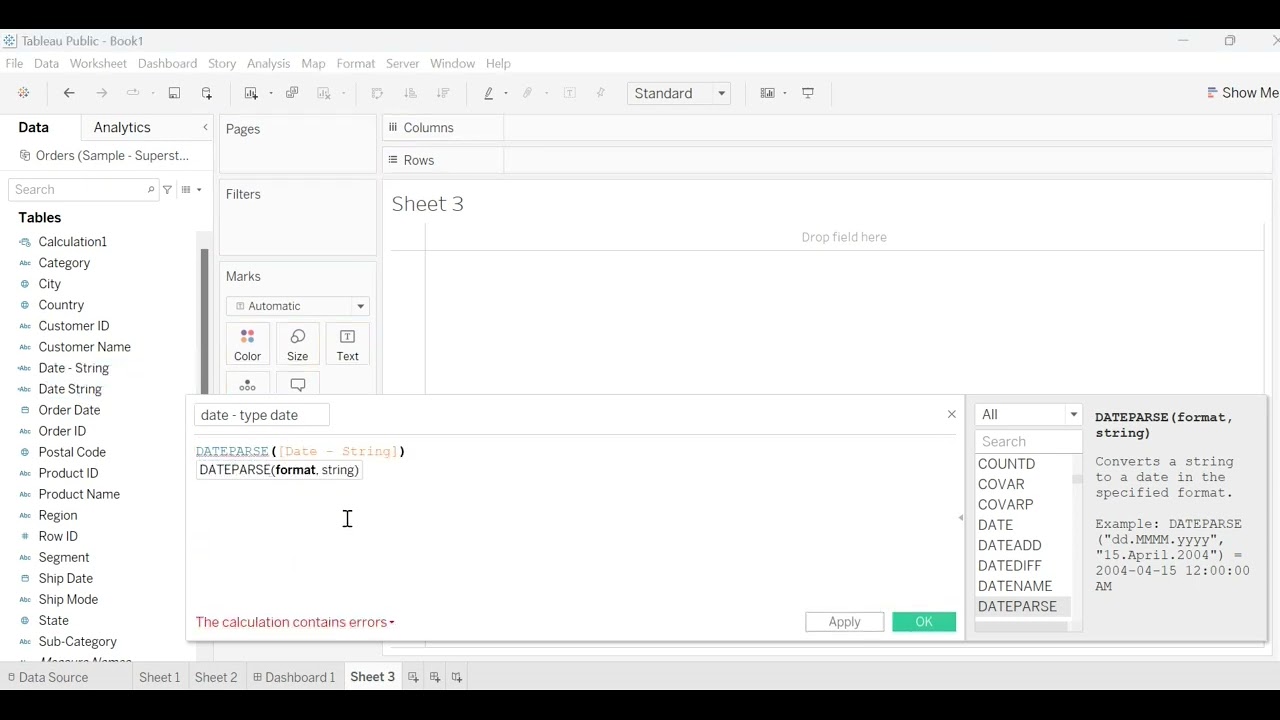Switch to the Sheet 1 tab
This screenshot has width=1280, height=720.
point(160,677)
